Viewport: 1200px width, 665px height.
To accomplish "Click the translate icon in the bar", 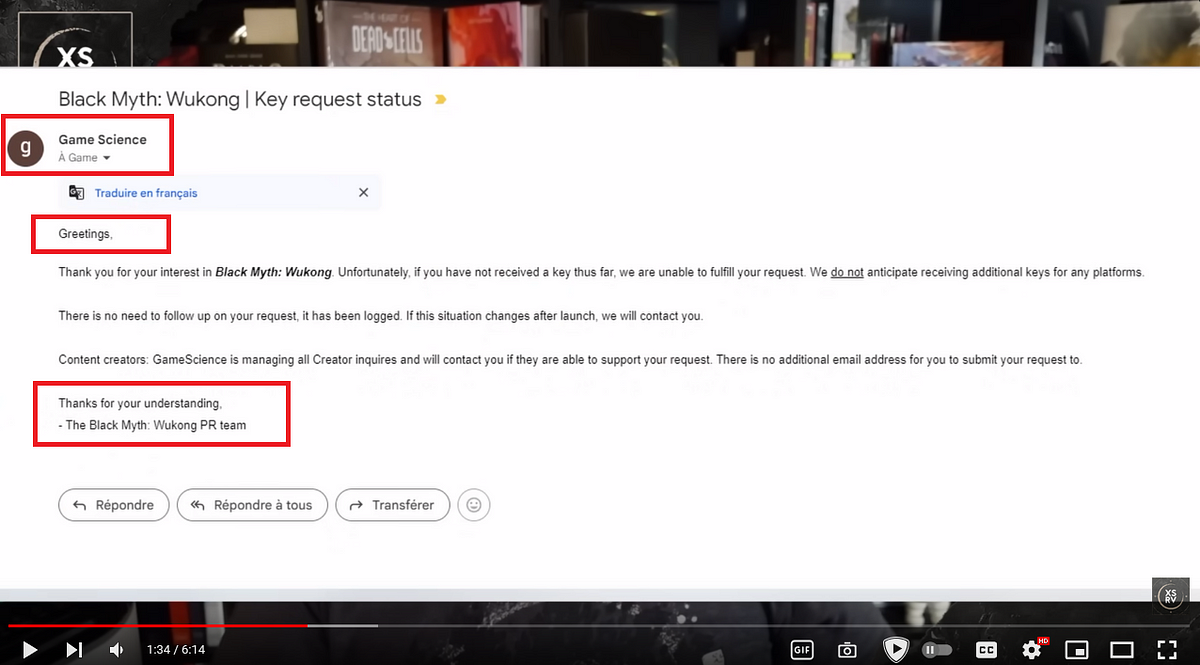I will point(77,193).
